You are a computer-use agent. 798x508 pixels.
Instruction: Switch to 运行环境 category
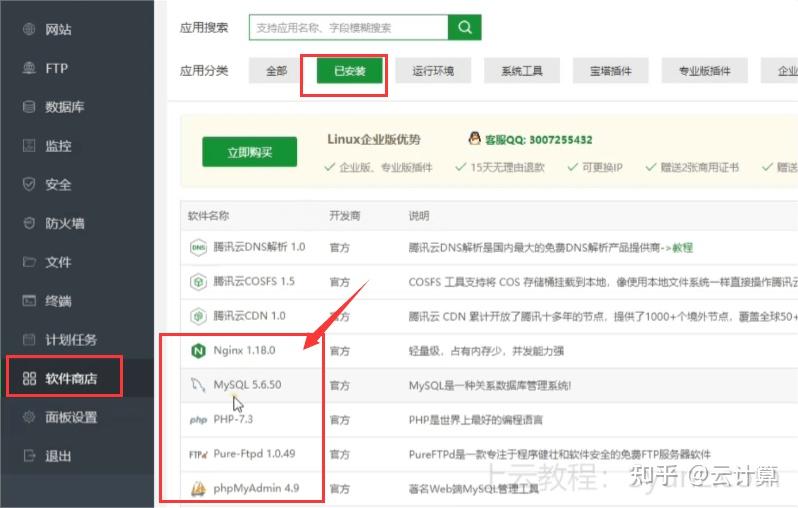[x=433, y=71]
